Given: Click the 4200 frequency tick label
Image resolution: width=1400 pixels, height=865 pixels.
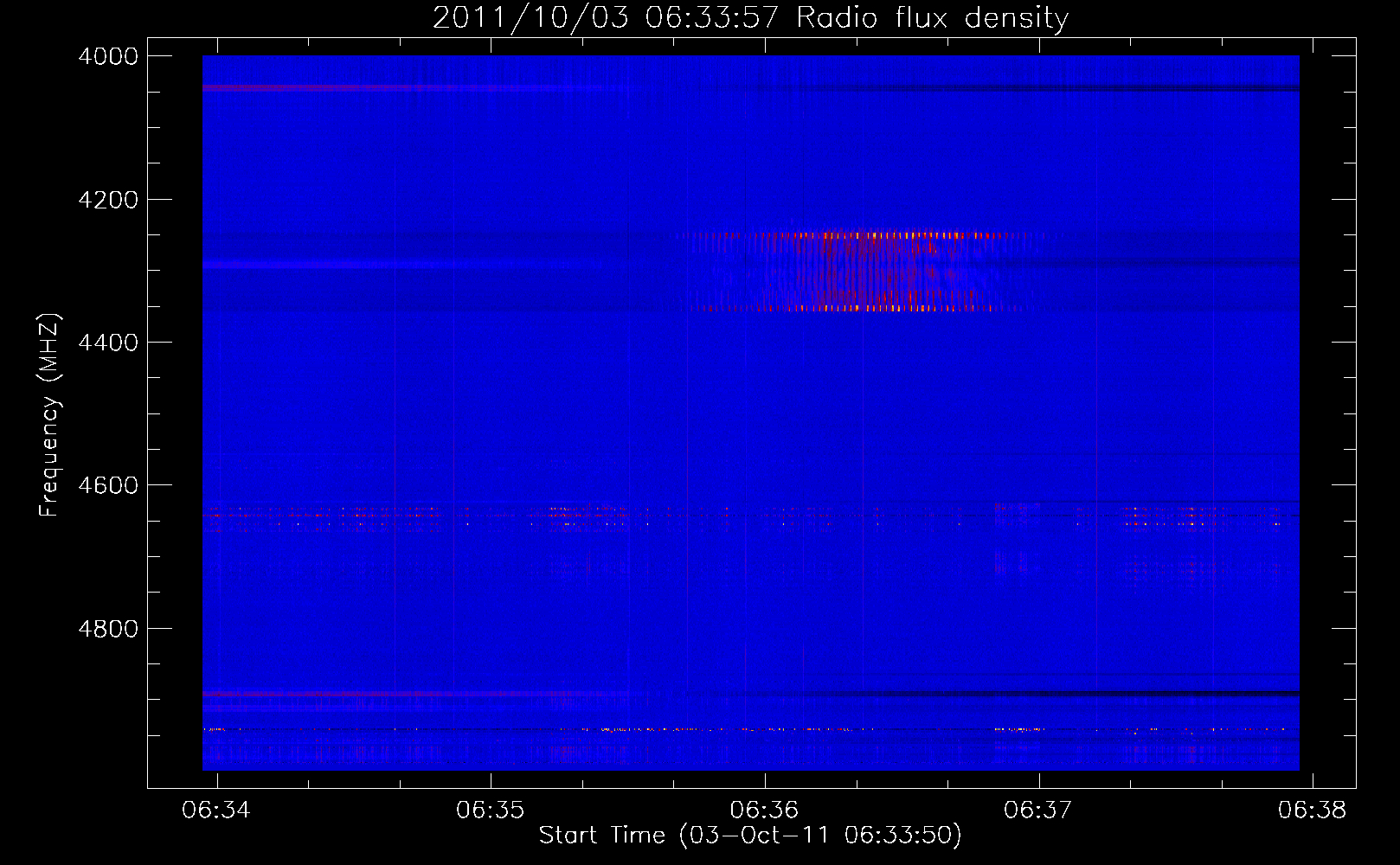Looking at the screenshot, I should 108,200.
